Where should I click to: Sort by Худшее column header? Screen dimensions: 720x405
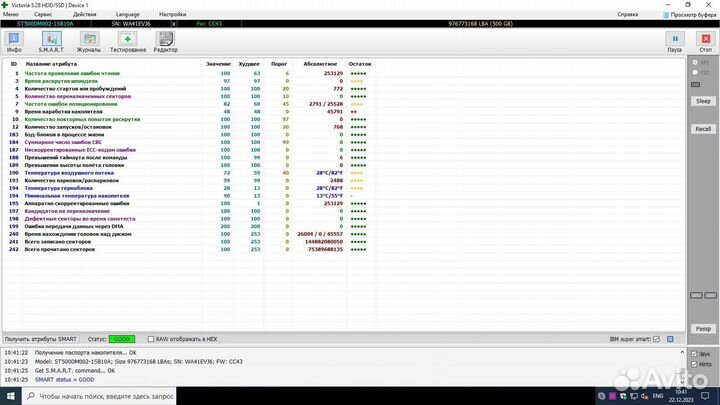[249, 64]
